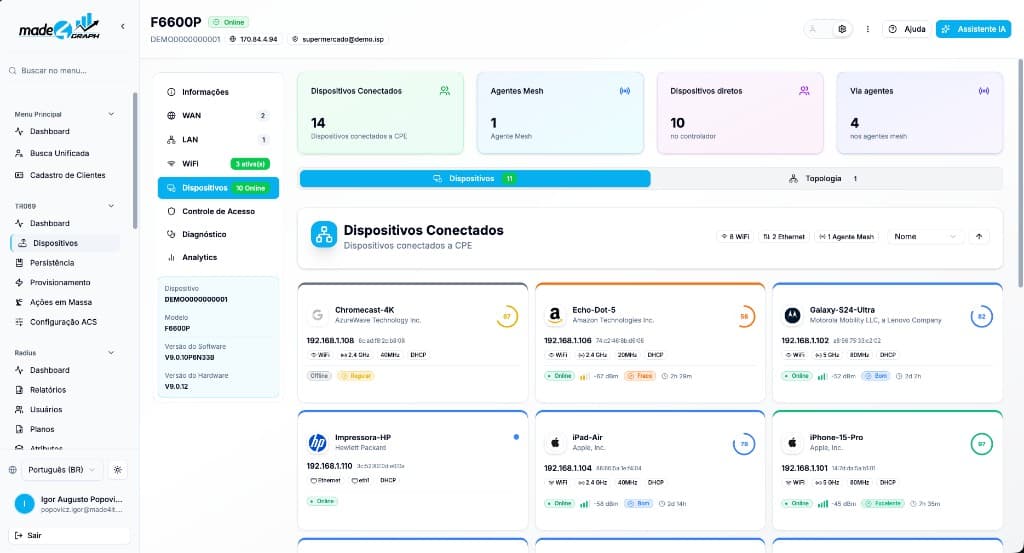The width and height of the screenshot is (1024, 553).
Task: Toggle the light/dark theme sun button
Action: point(118,470)
